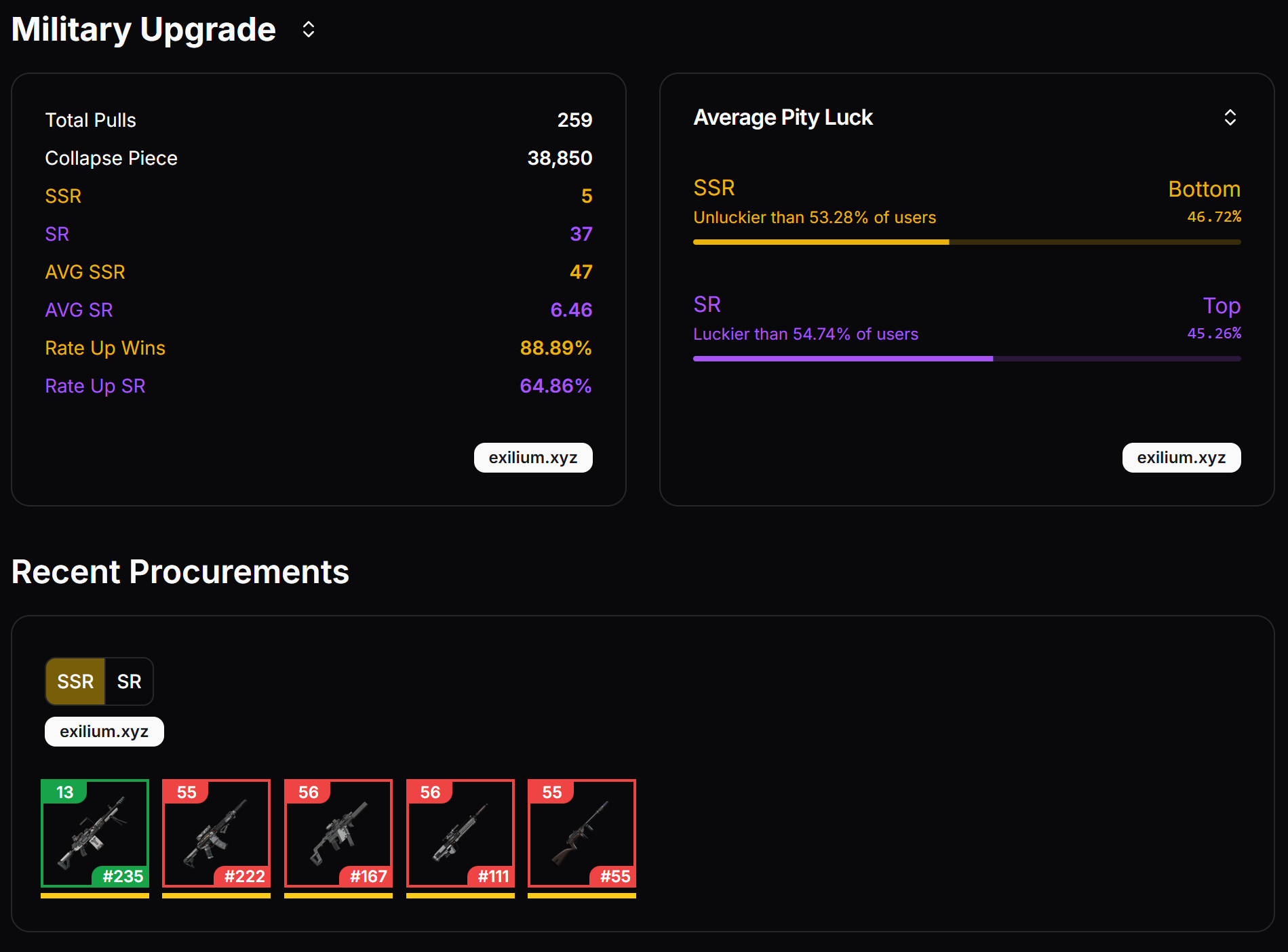Click the SSR count value 5
The width and height of the screenshot is (1288, 952).
point(587,196)
